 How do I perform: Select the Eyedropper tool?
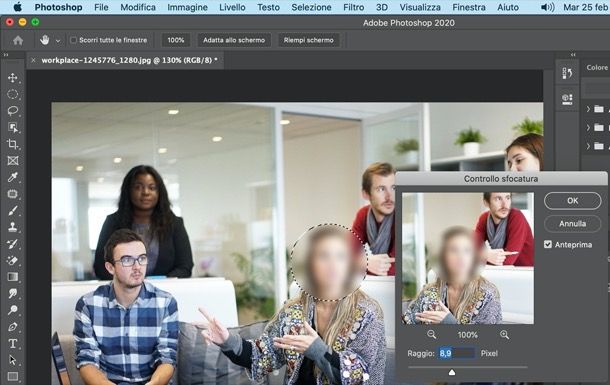(x=12, y=177)
